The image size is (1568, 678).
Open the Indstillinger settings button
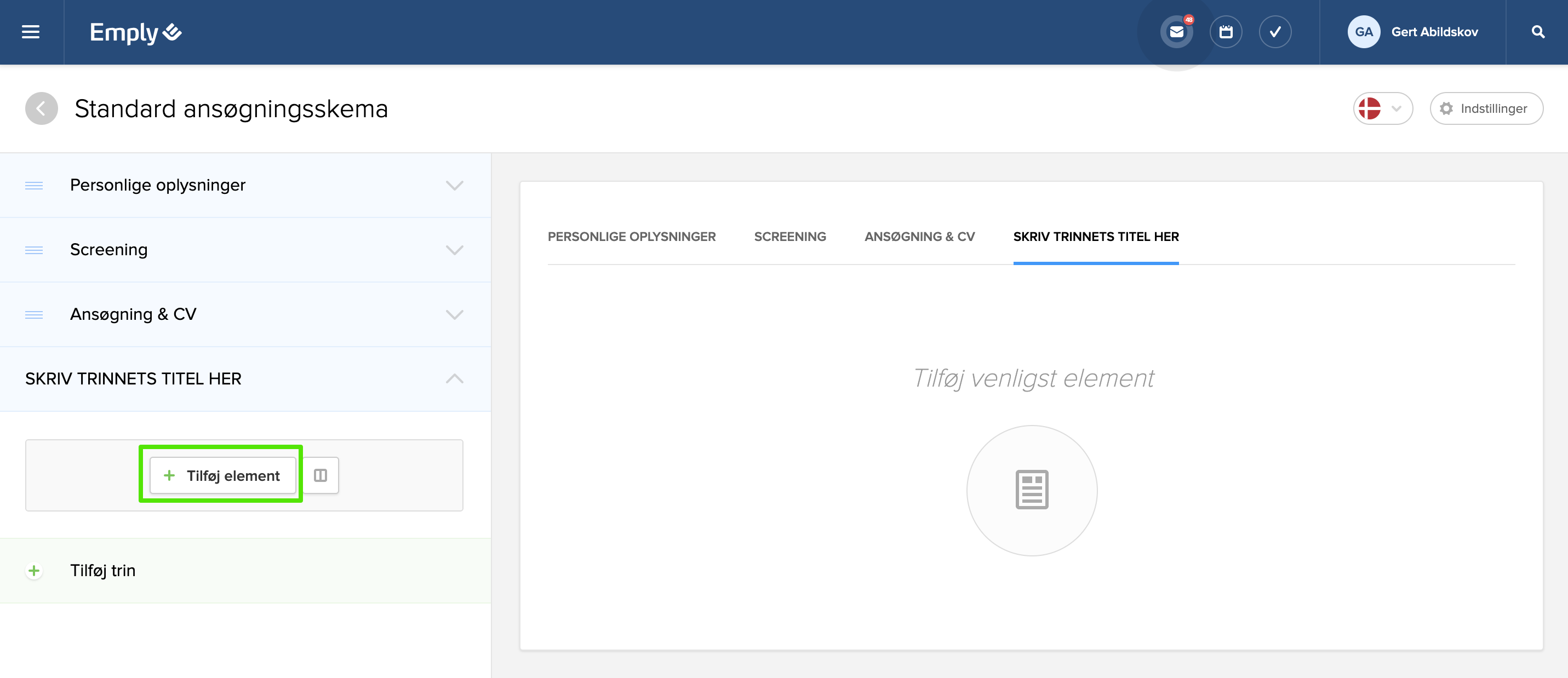(x=1486, y=108)
